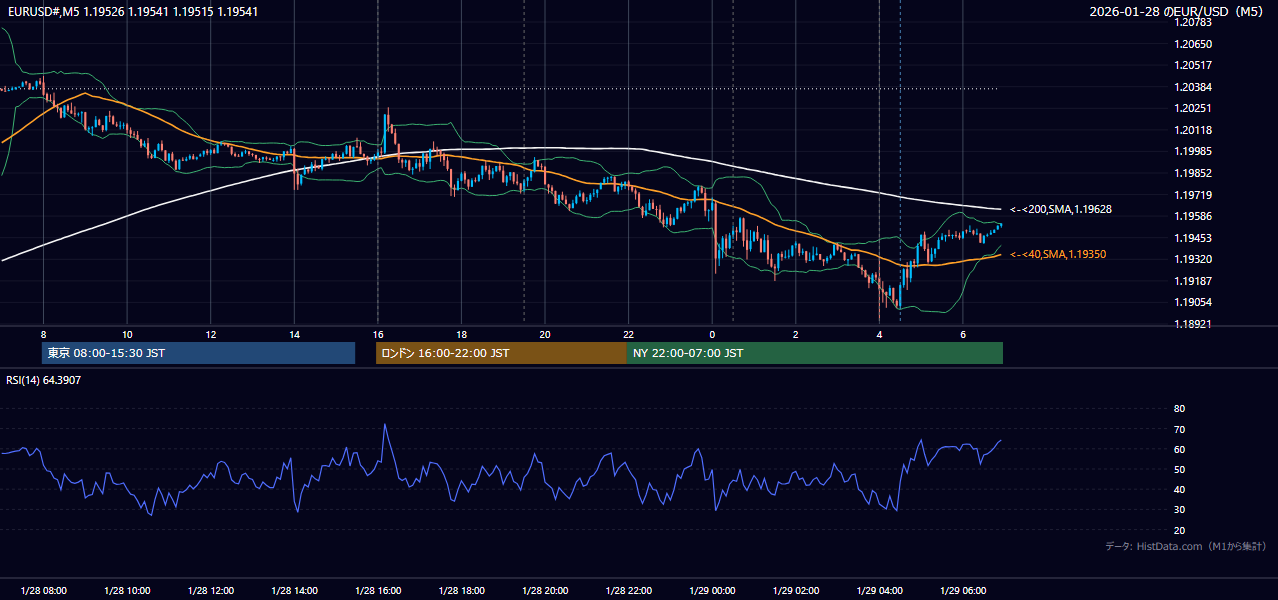The width and height of the screenshot is (1278, 600).
Task: Click the 1/29 02:00 bottom time label
Action: (796, 590)
